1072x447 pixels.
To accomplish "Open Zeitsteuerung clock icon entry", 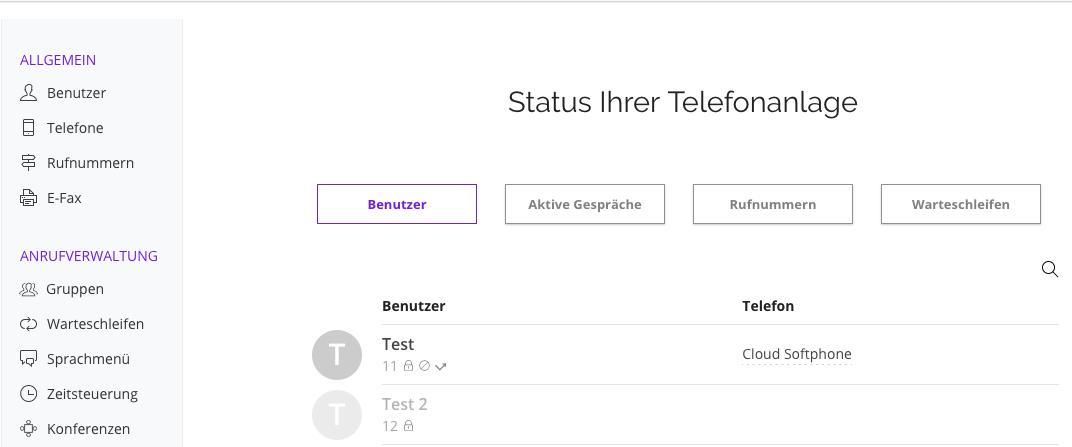I will click(79, 394).
